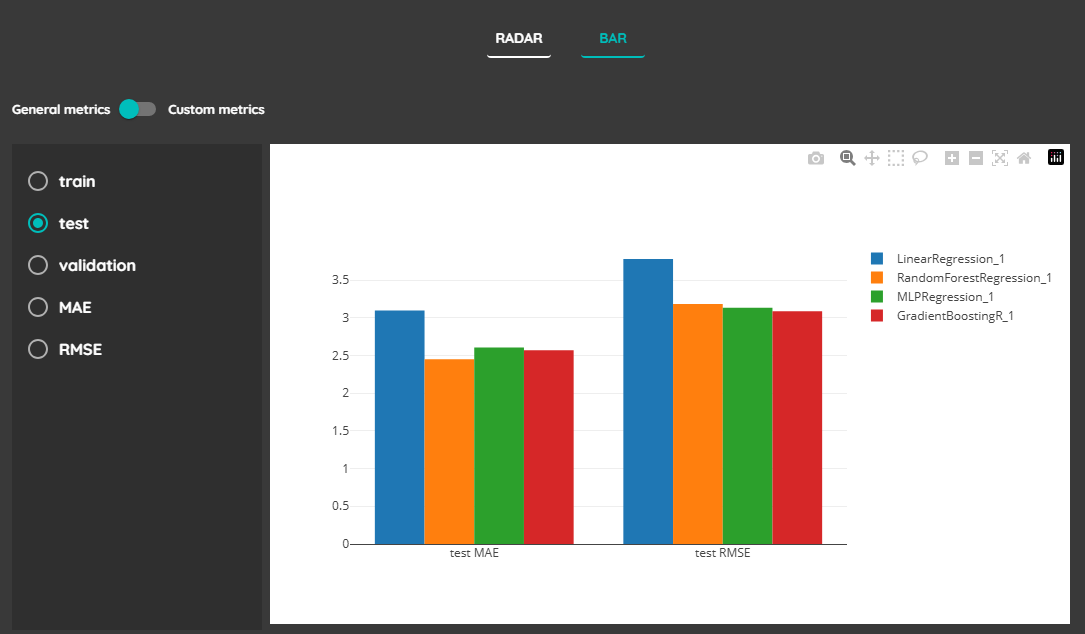
Task: Choose the Lasso Select tool
Action: 920,157
